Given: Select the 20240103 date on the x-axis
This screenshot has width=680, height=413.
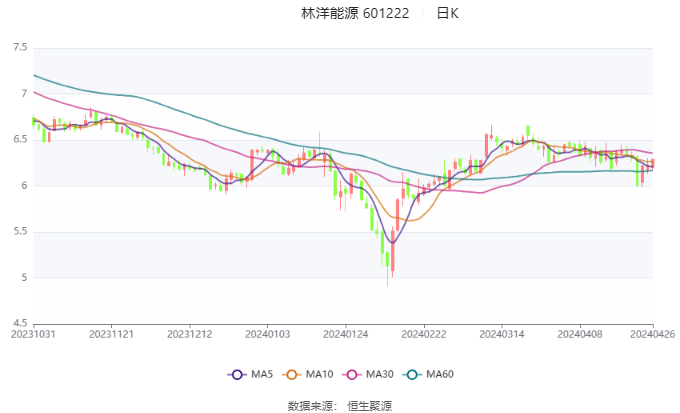Looking at the screenshot, I should 268,334.
